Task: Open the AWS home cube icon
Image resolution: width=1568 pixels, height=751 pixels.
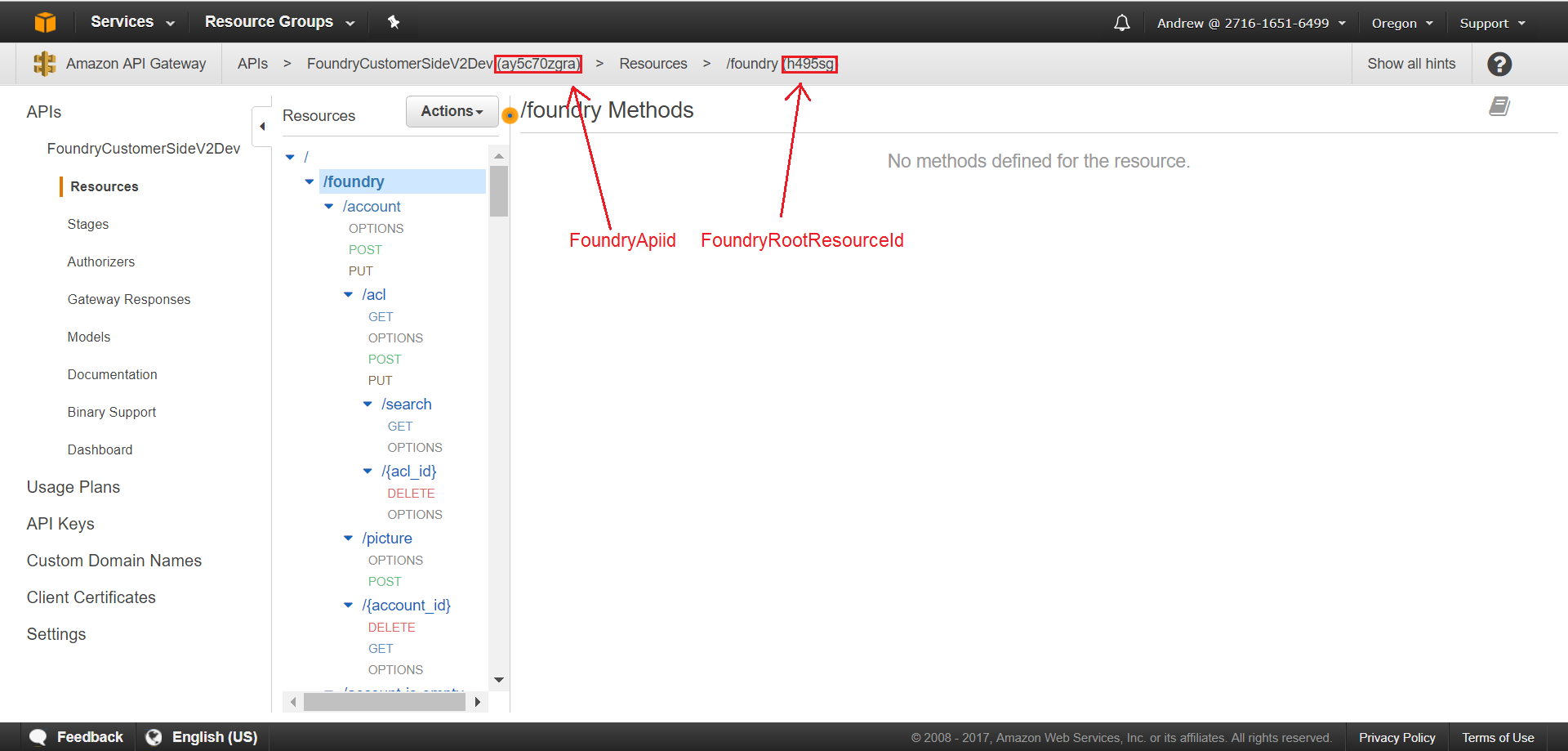Action: pyautogui.click(x=46, y=22)
